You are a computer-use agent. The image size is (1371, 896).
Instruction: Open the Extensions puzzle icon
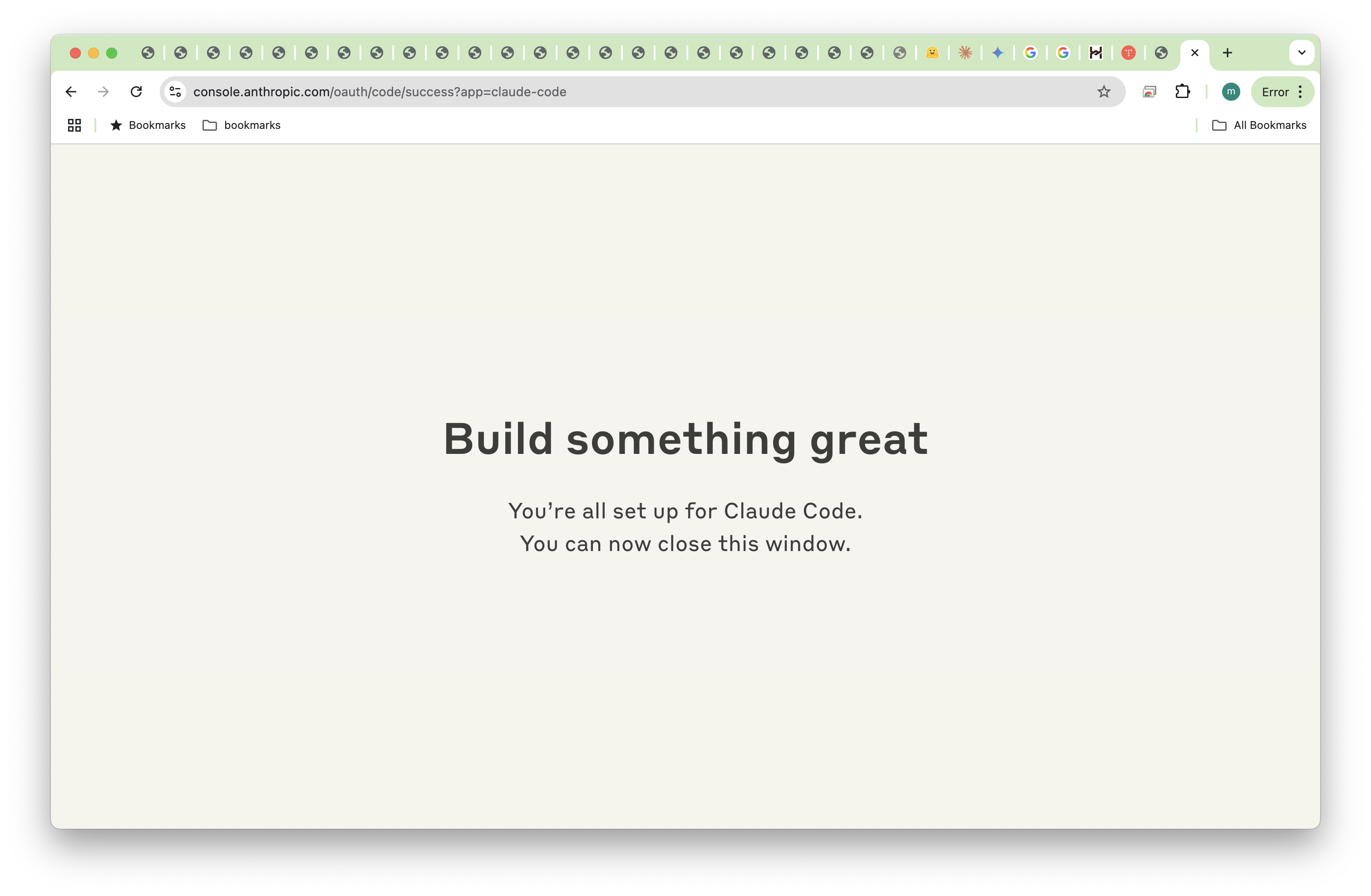coord(1182,92)
